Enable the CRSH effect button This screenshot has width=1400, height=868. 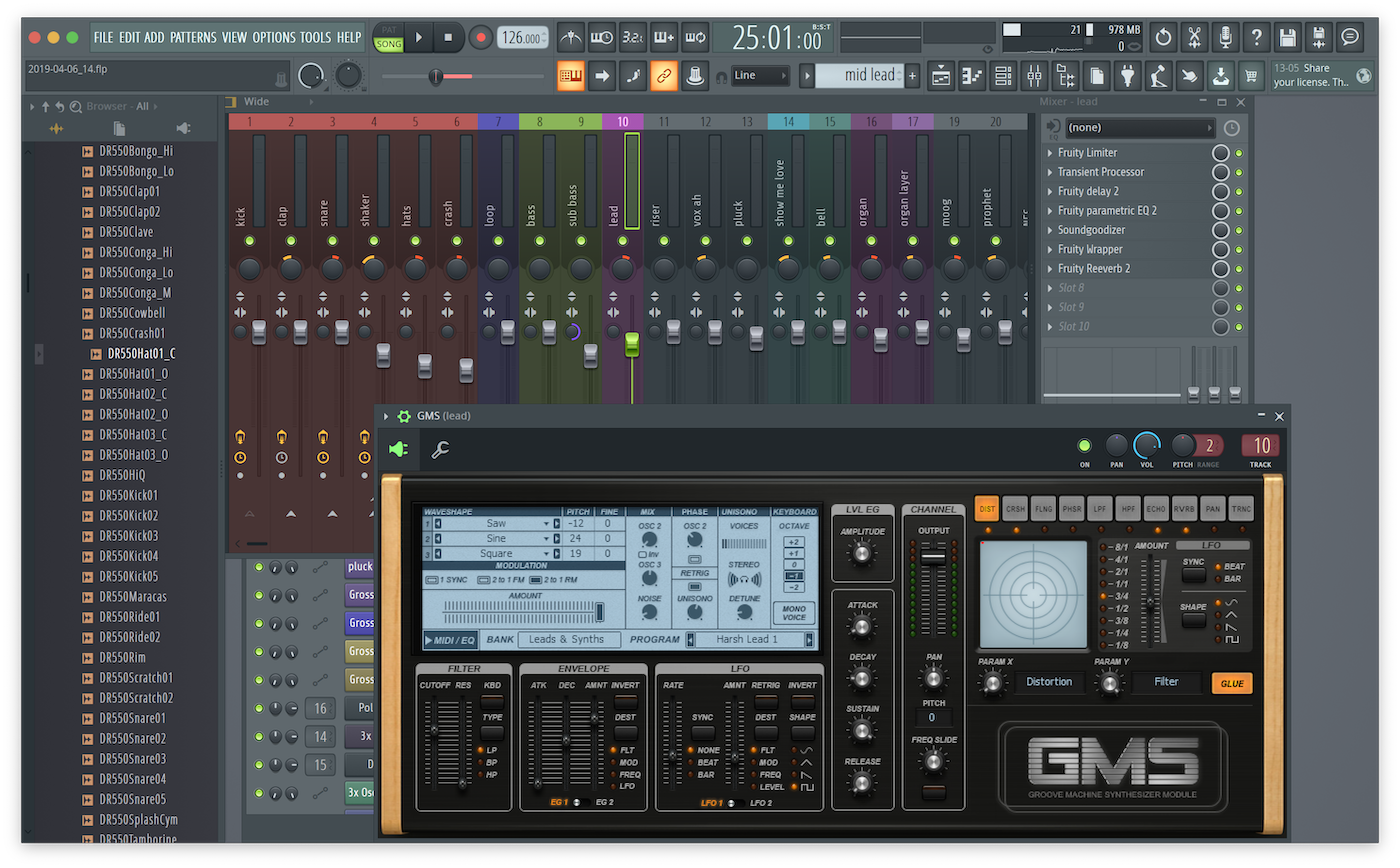pos(1016,508)
